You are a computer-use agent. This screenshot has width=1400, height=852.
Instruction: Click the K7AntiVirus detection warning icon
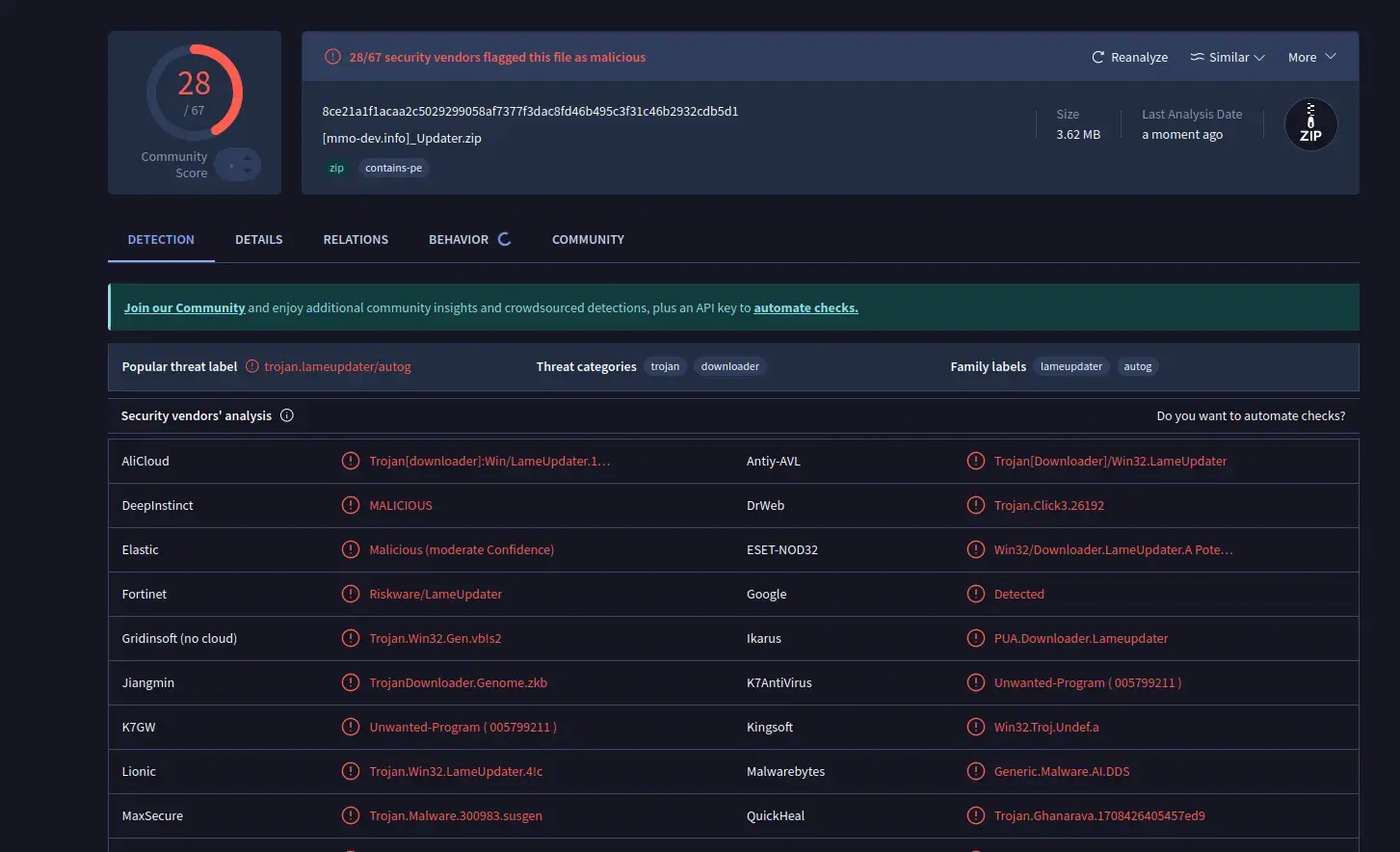click(976, 682)
